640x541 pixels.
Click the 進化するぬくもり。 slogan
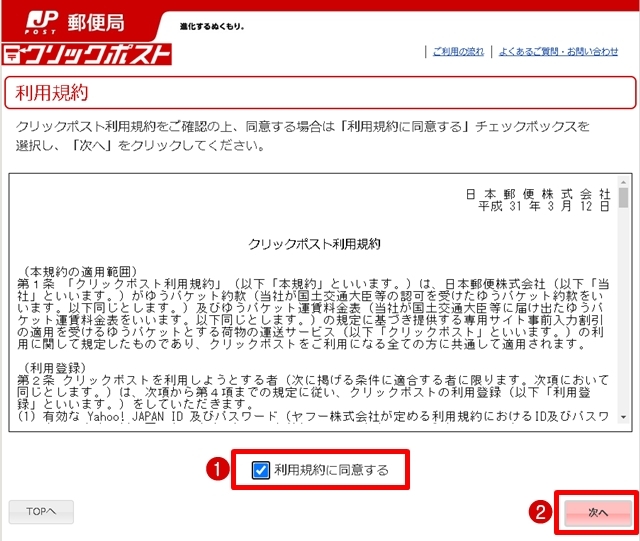click(212, 27)
